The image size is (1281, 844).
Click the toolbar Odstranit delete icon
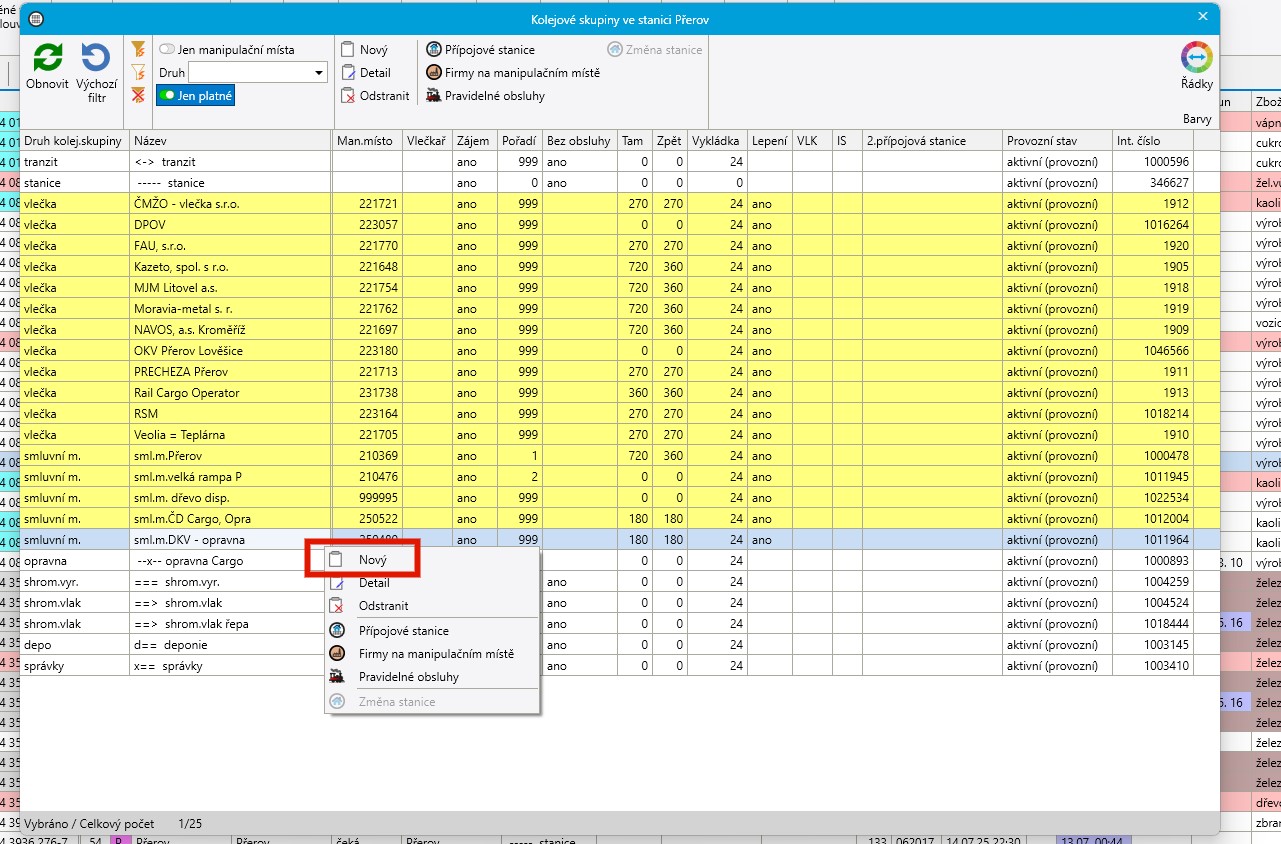point(348,96)
